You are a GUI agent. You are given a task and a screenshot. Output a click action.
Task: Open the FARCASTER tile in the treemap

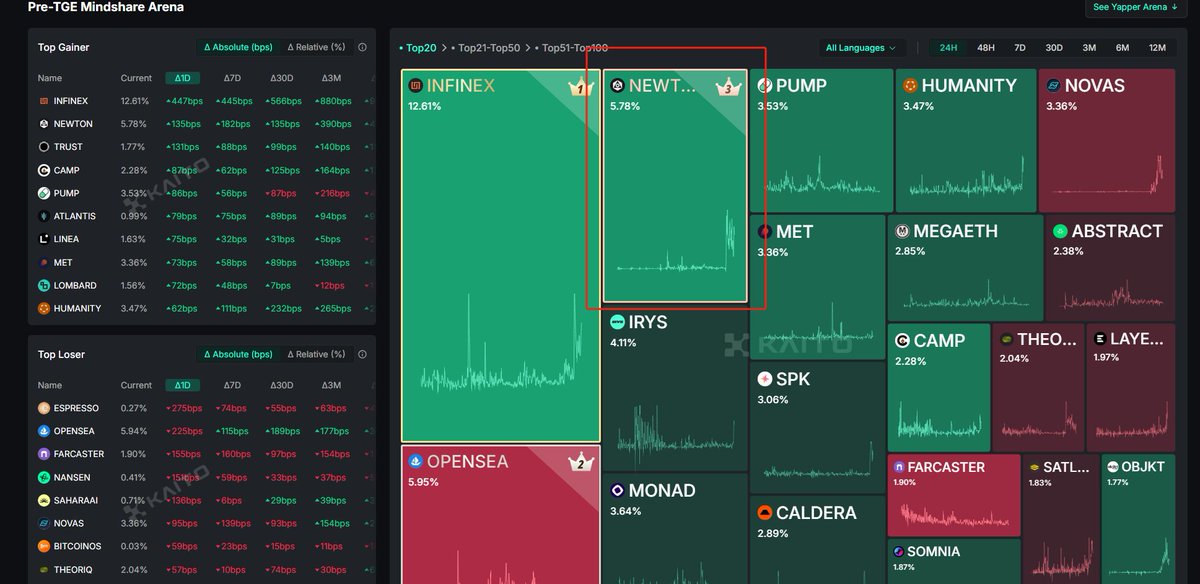pos(954,495)
